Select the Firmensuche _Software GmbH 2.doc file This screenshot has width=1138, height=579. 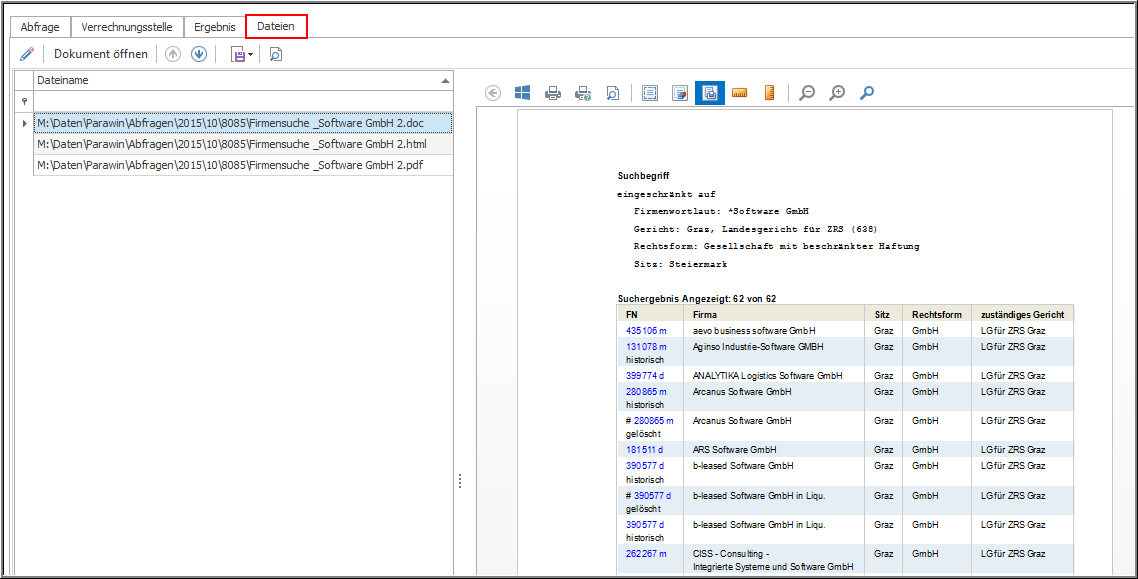click(x=243, y=123)
